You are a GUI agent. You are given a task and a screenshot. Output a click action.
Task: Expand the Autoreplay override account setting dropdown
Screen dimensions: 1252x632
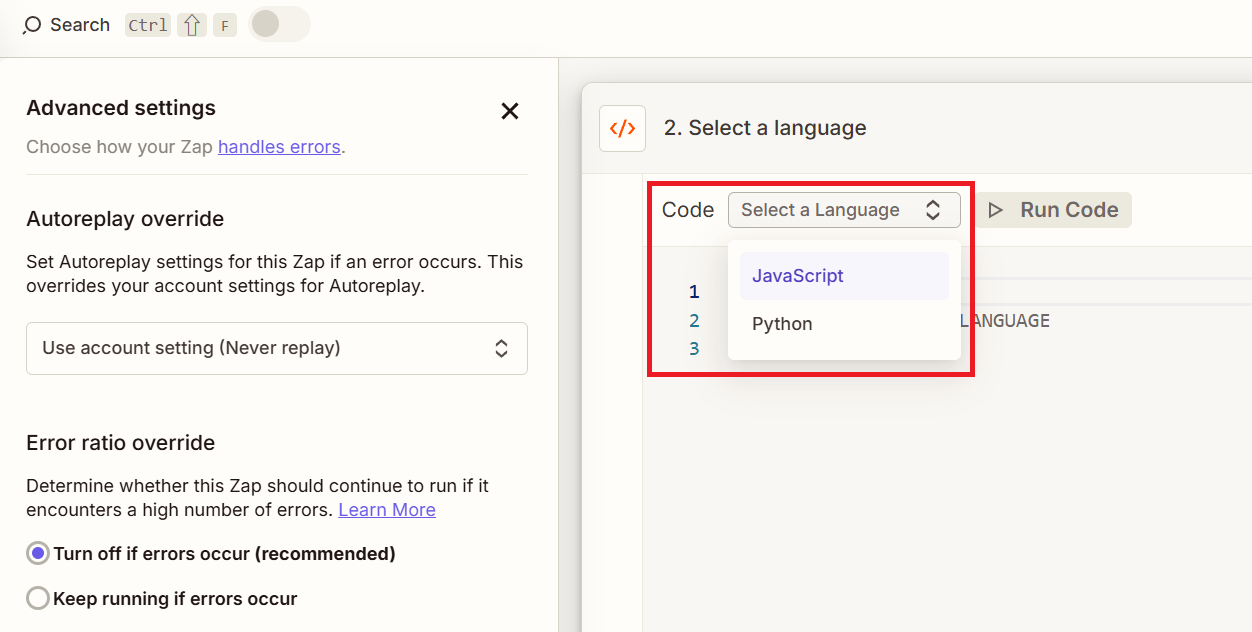pyautogui.click(x=276, y=348)
